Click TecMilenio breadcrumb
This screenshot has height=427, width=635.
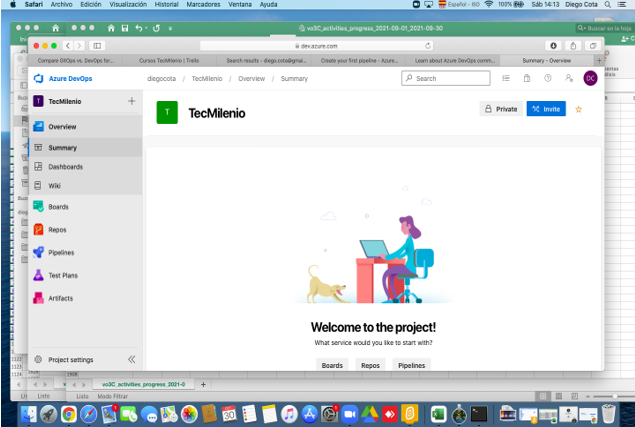tap(207, 79)
